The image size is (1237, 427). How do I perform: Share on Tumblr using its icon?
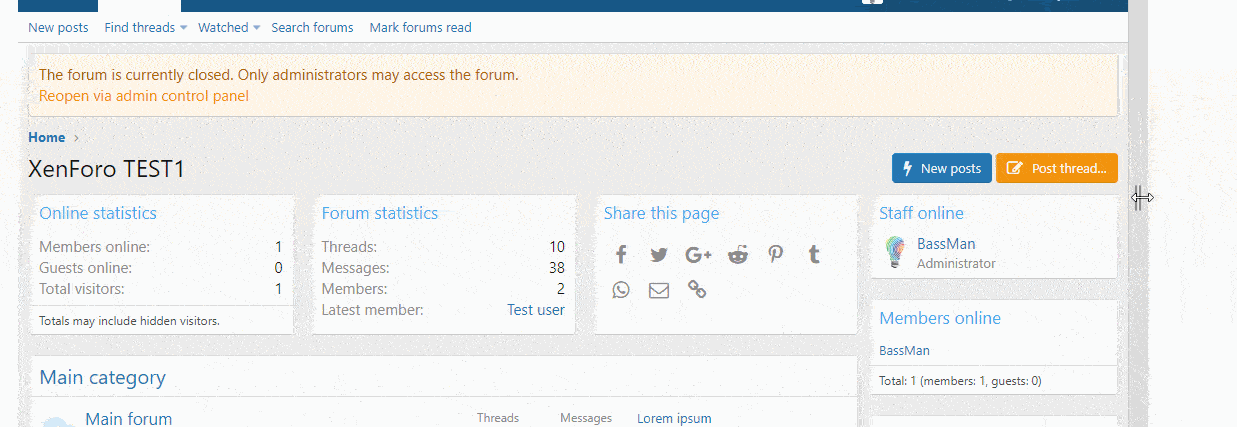pos(814,255)
